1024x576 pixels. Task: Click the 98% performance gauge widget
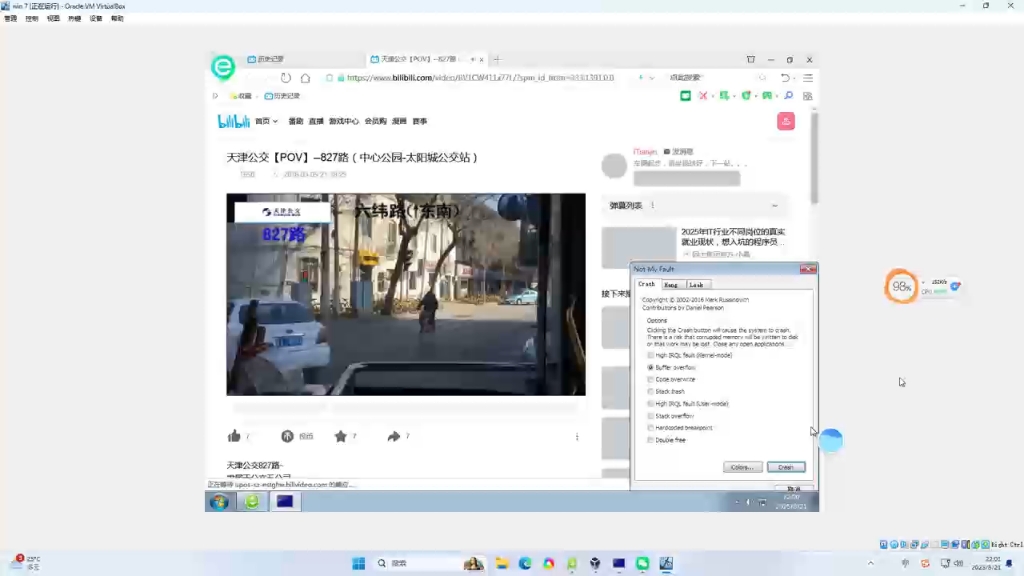(901, 286)
